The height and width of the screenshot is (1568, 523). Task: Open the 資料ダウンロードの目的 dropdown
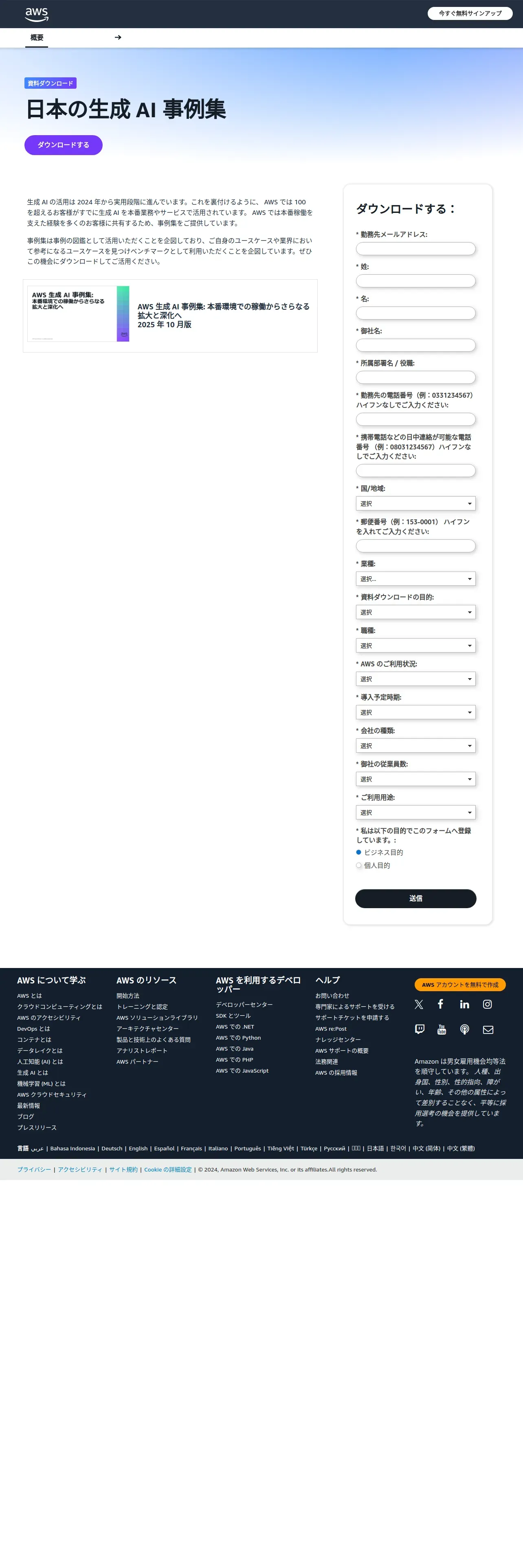click(x=416, y=612)
